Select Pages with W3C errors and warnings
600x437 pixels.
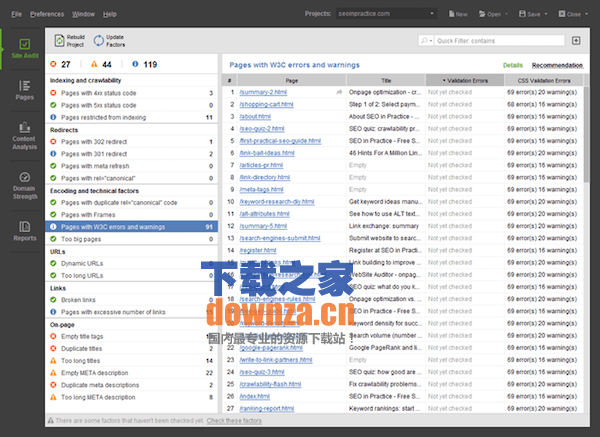(131, 227)
